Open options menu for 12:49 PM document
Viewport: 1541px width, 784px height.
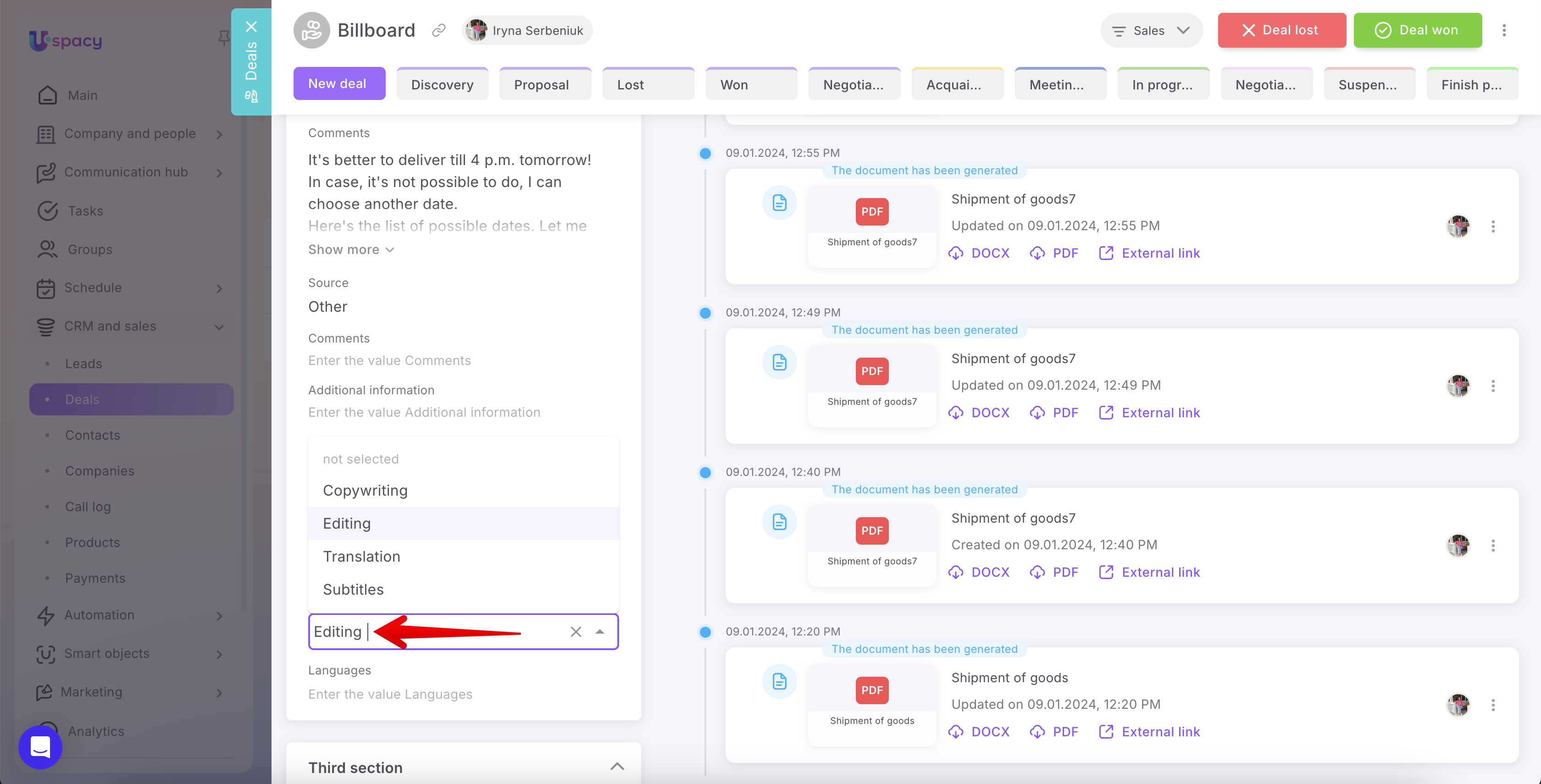pyautogui.click(x=1493, y=386)
